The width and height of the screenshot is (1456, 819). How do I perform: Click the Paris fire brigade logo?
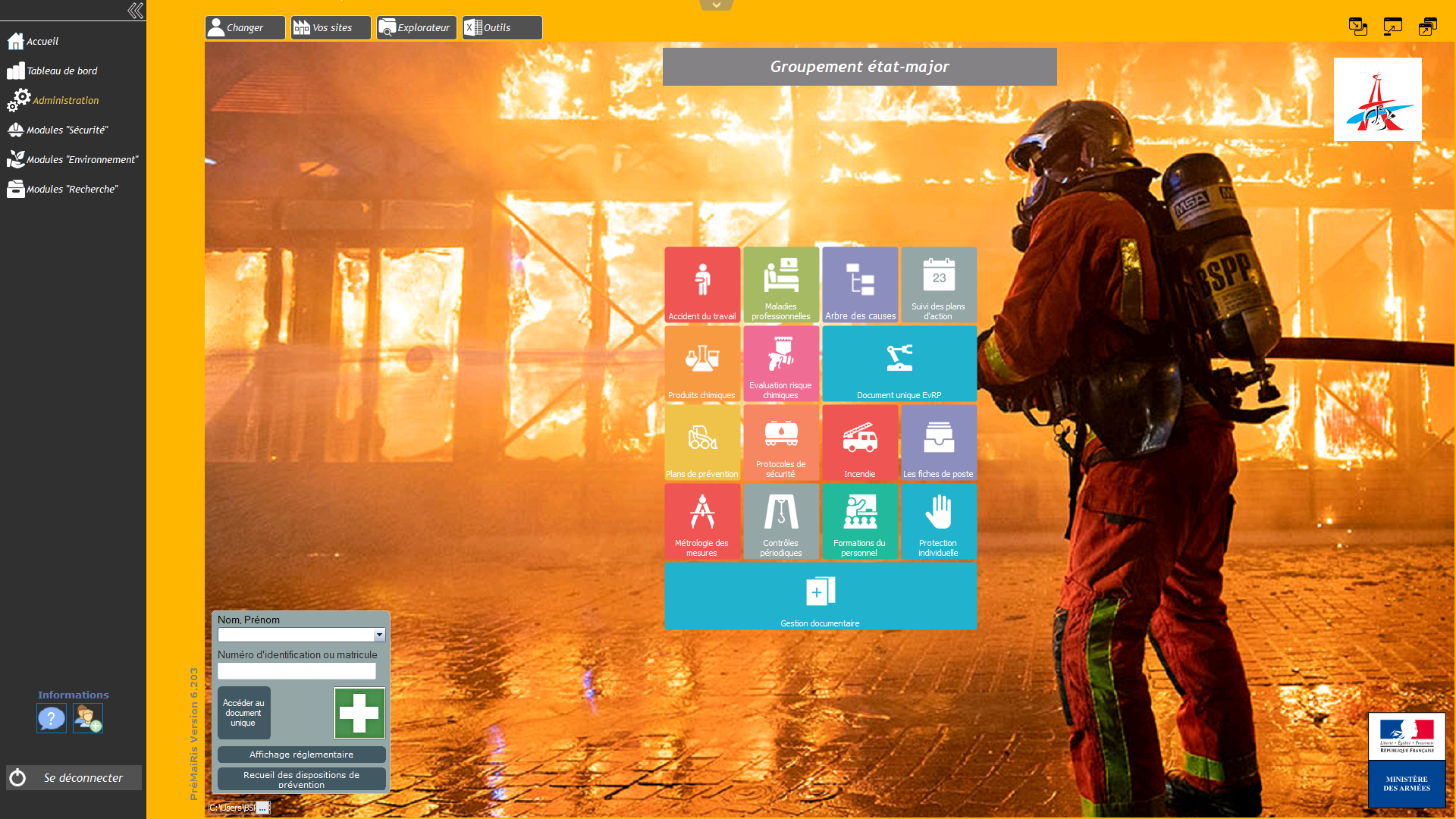[1378, 99]
